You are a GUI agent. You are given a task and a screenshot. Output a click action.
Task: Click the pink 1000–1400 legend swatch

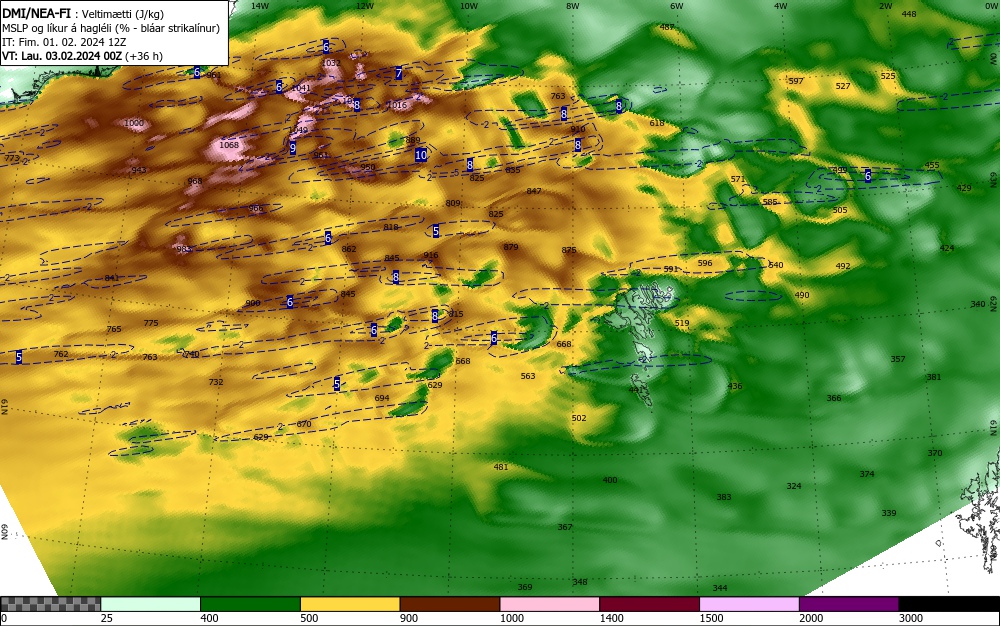coord(550,604)
